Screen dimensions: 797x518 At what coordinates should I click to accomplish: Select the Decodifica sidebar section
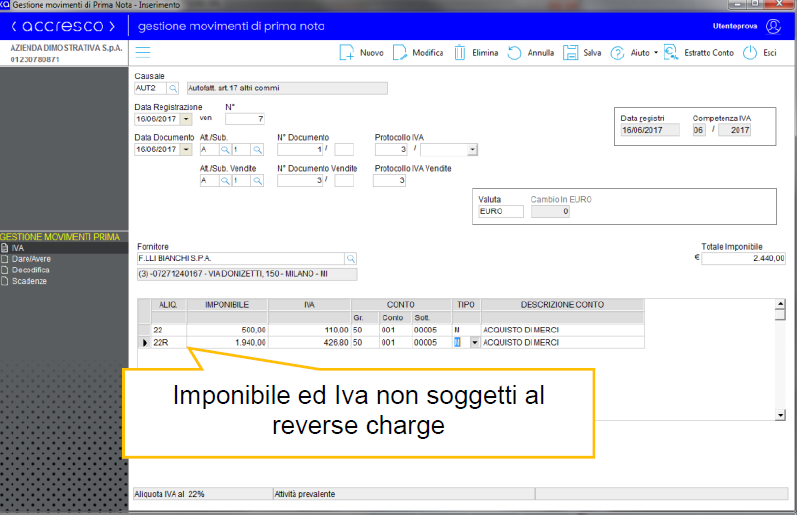(64, 270)
